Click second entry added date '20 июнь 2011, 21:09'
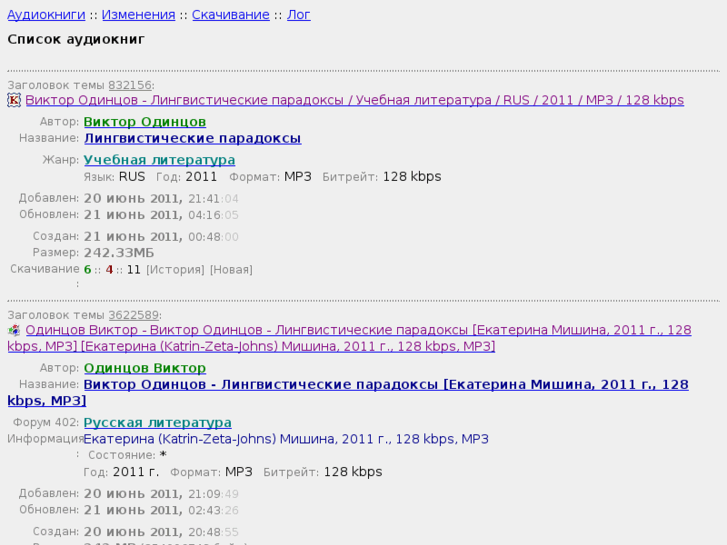727x545 pixels. 161,494
